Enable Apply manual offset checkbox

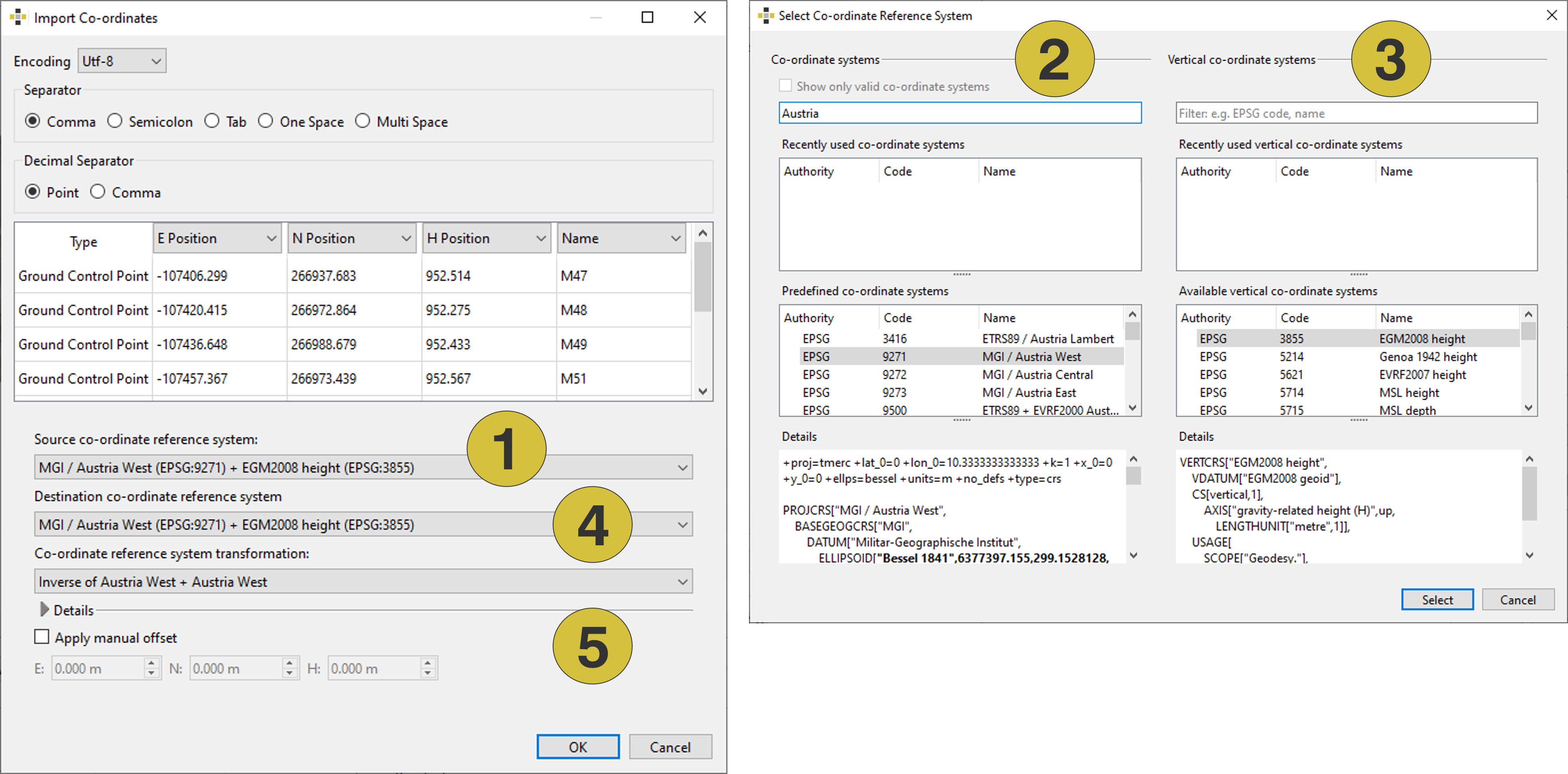[42, 637]
